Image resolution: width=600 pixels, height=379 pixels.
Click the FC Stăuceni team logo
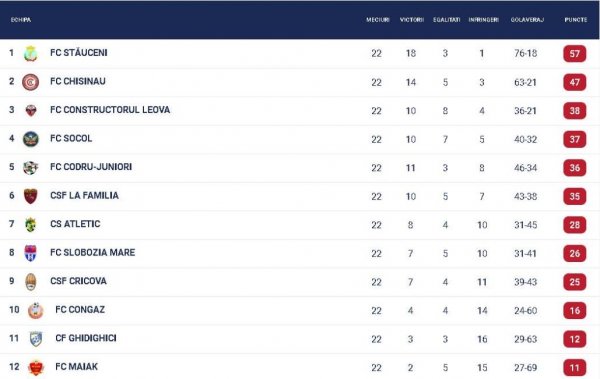31,54
